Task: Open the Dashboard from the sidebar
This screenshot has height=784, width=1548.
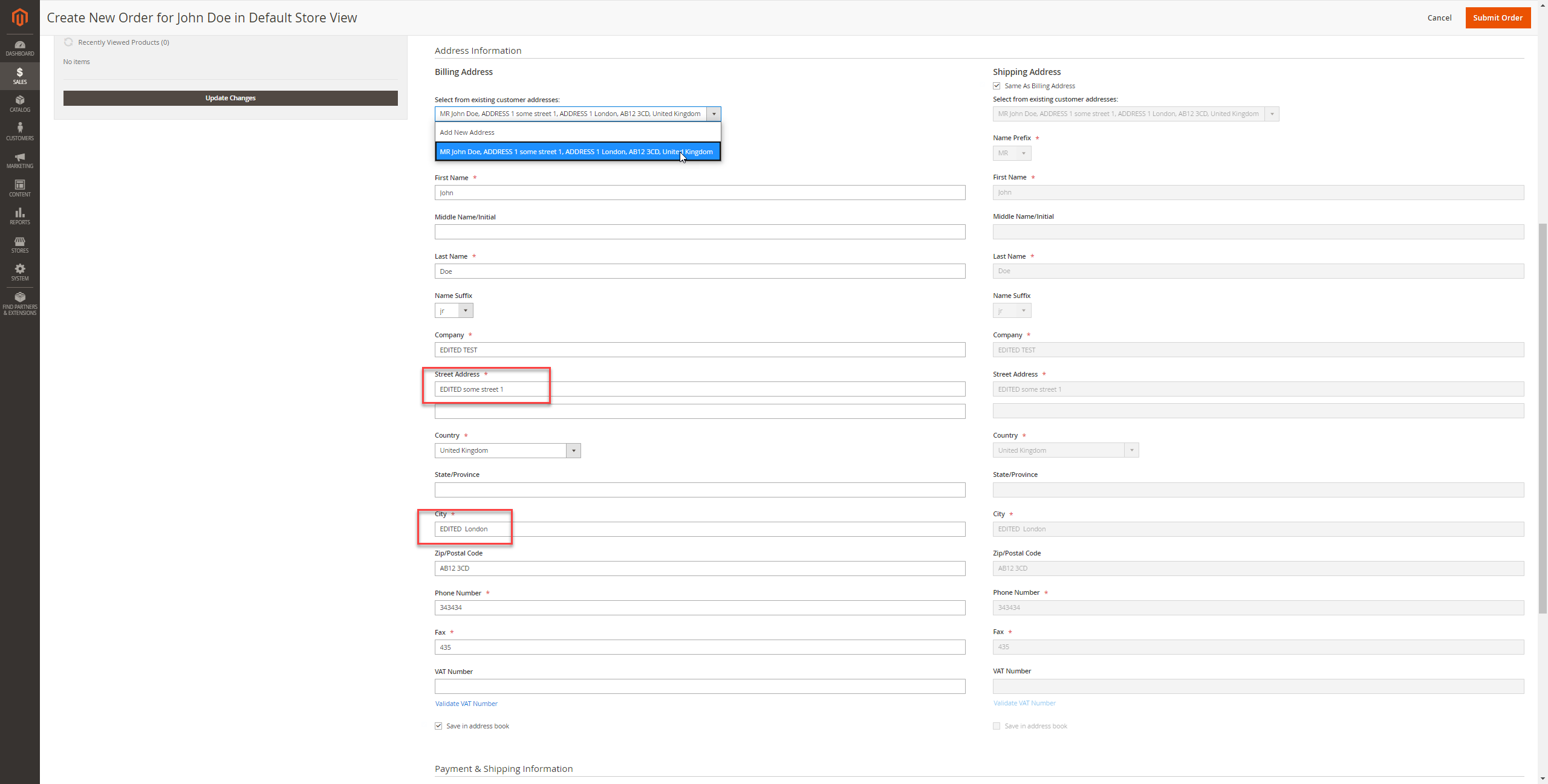Action: [20, 47]
